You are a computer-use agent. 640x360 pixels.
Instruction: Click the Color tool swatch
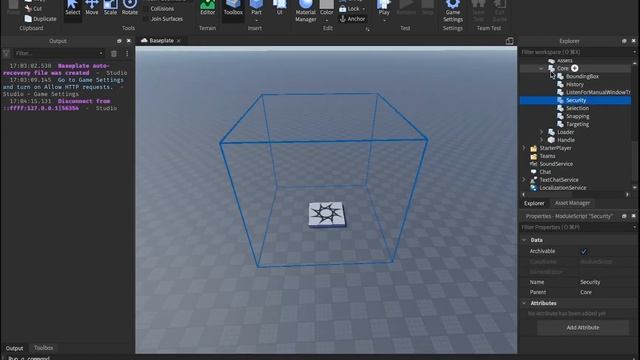point(327,7)
